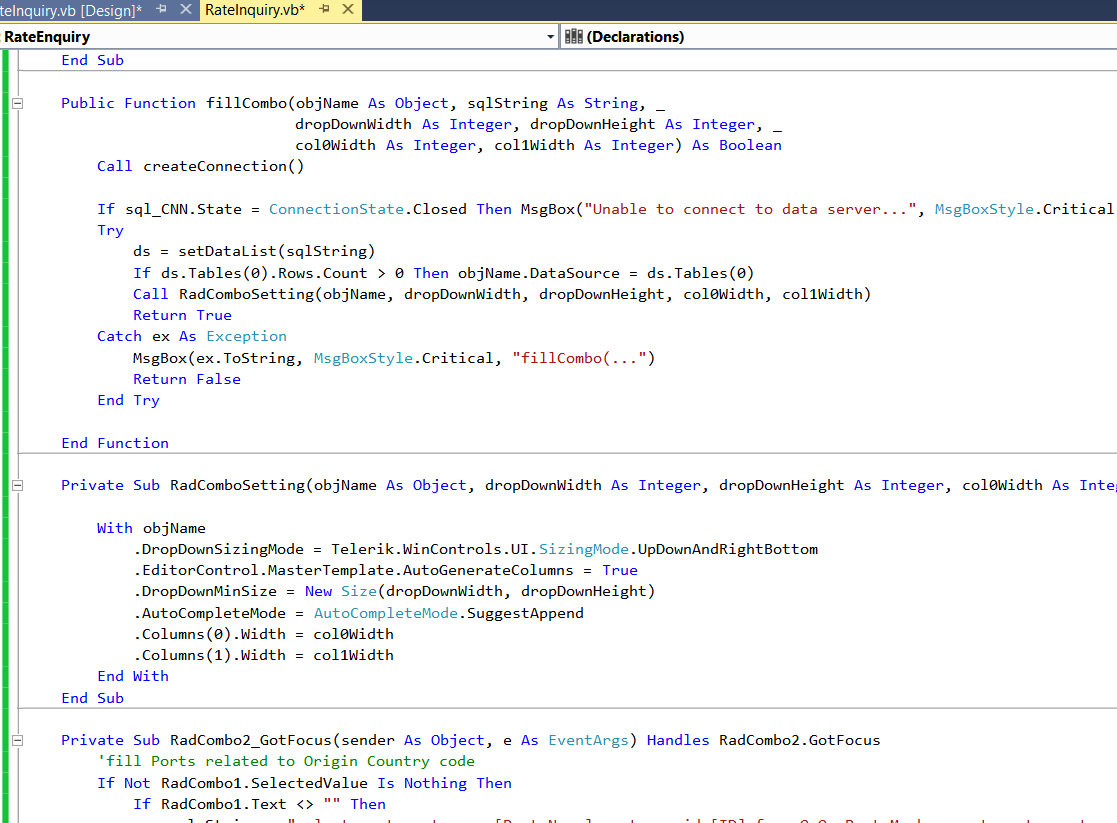Click the "Unable to connect to data server..." string
Screen dimensions: 1117x823
[x=750, y=209]
